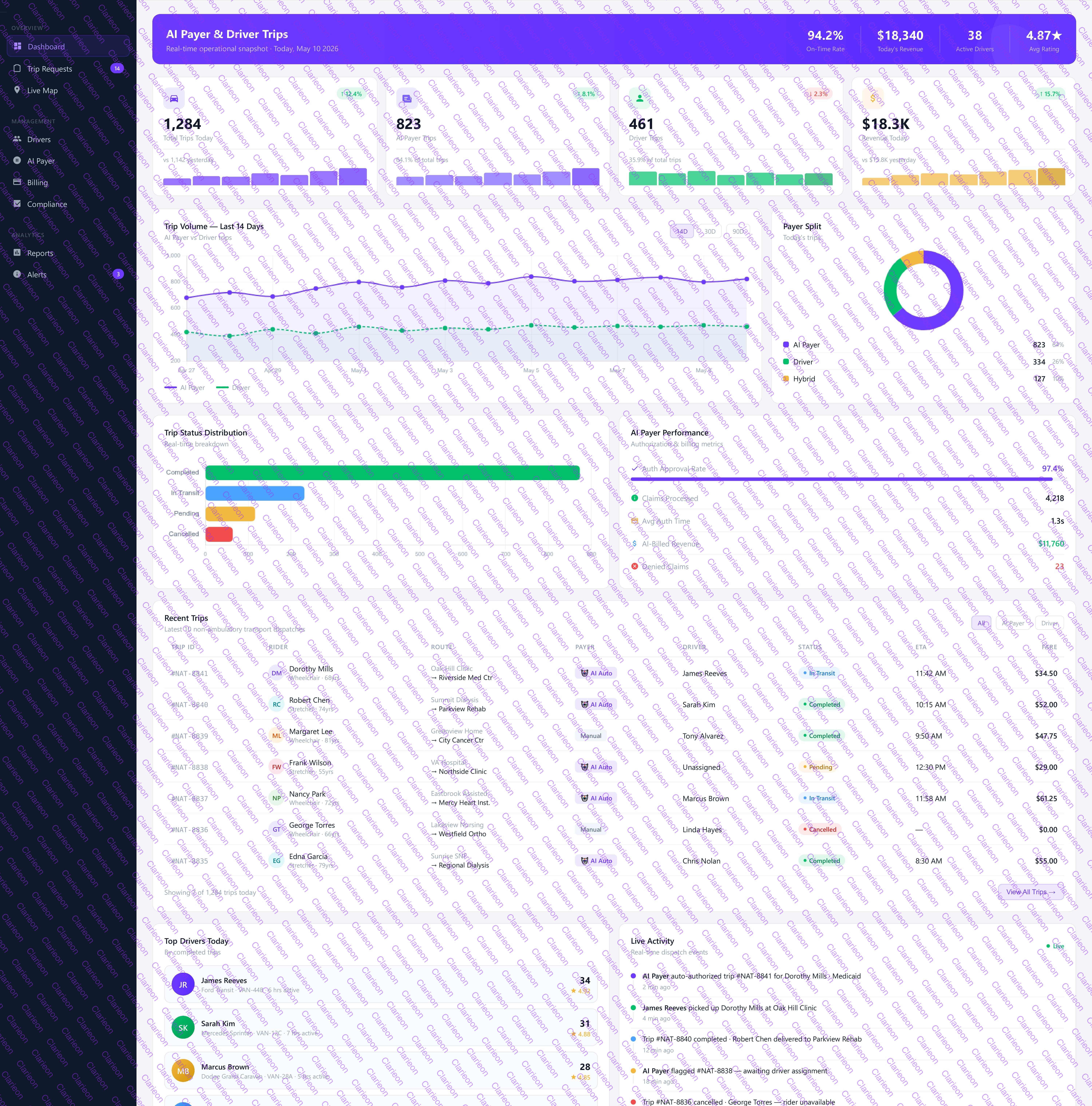Click the $18,340 Today's Revenue figure
Viewport: 1092px width, 1106px height.
[900, 35]
